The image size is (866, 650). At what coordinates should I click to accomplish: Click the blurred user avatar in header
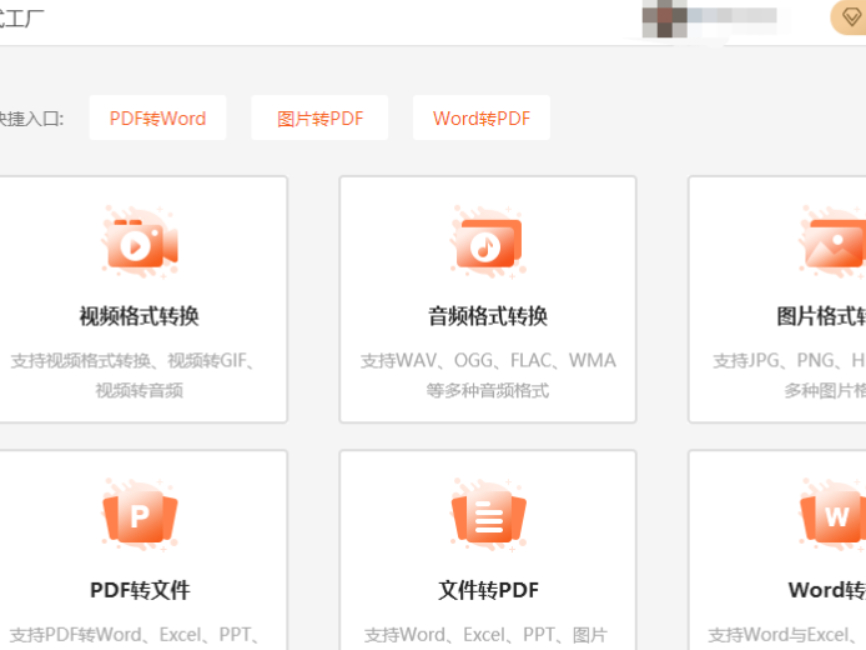click(664, 18)
